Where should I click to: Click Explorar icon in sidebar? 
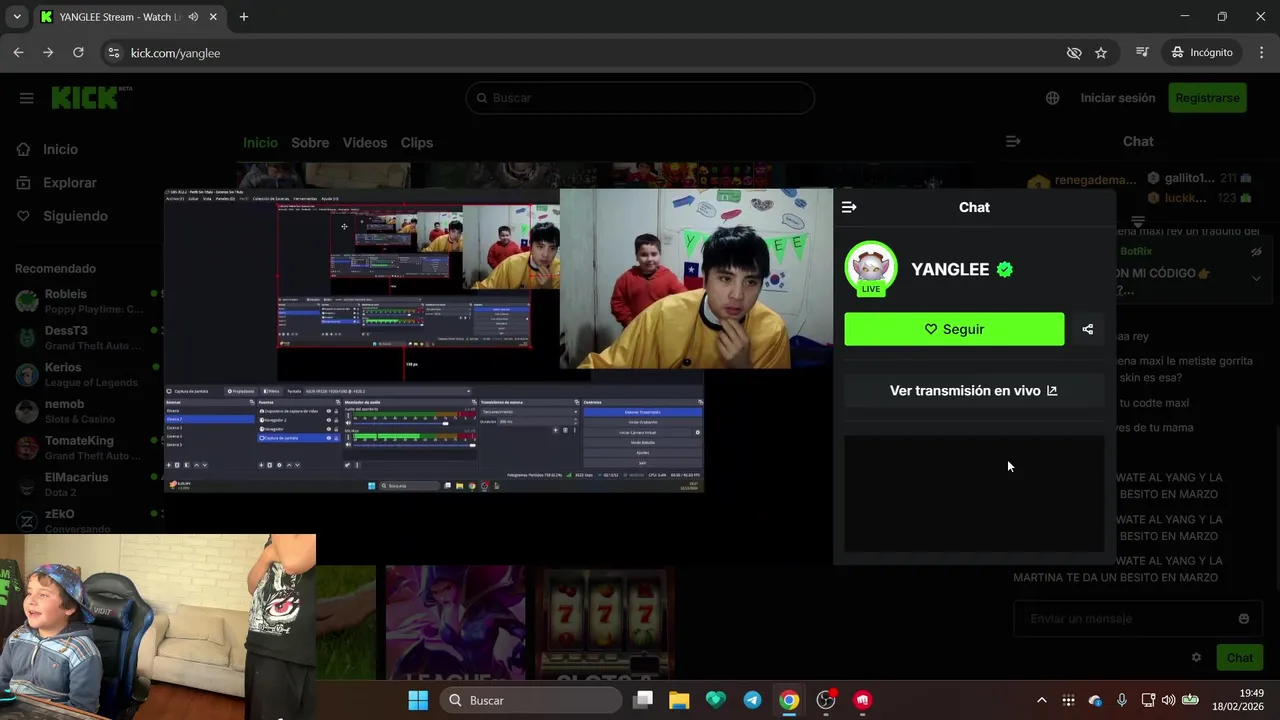click(23, 183)
